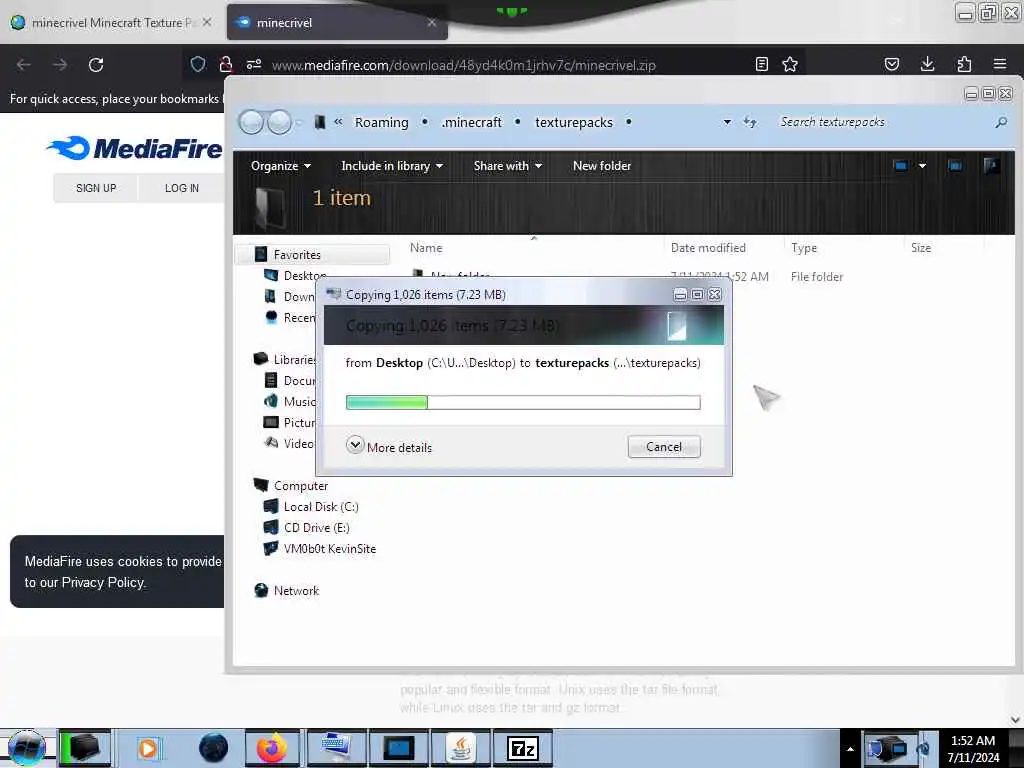Reload the page in Firefox

point(96,65)
